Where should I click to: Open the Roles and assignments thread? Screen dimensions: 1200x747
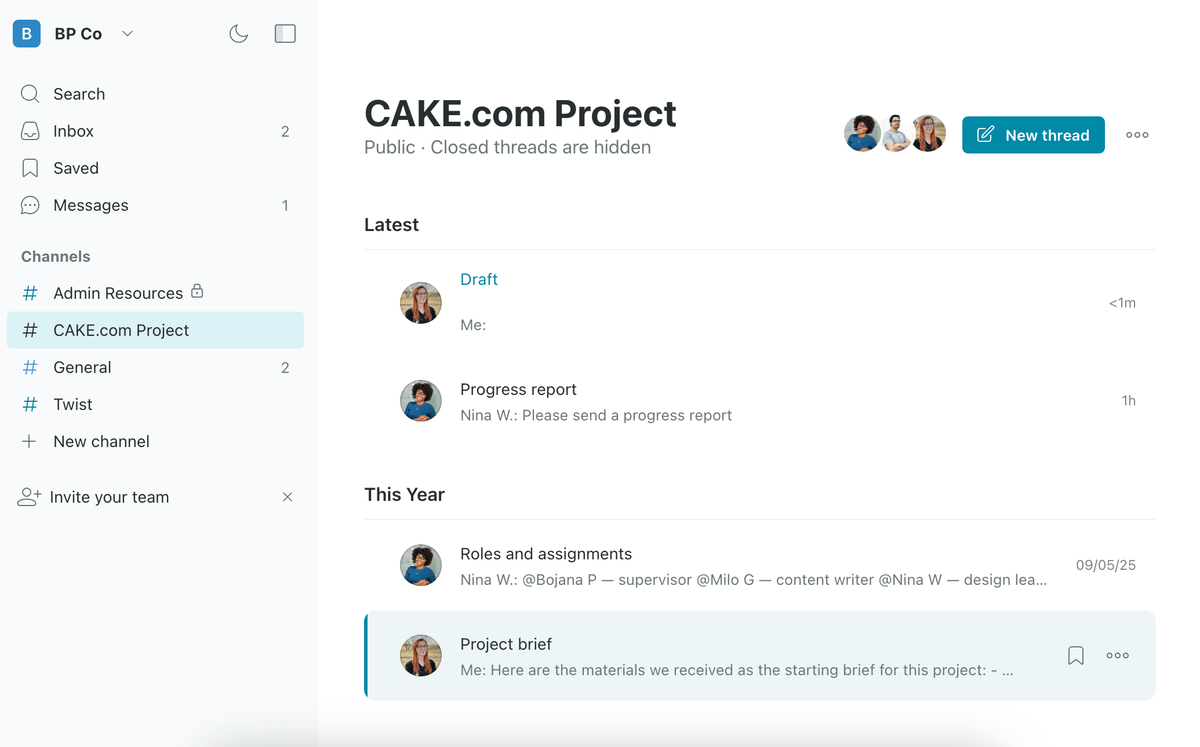[546, 554]
